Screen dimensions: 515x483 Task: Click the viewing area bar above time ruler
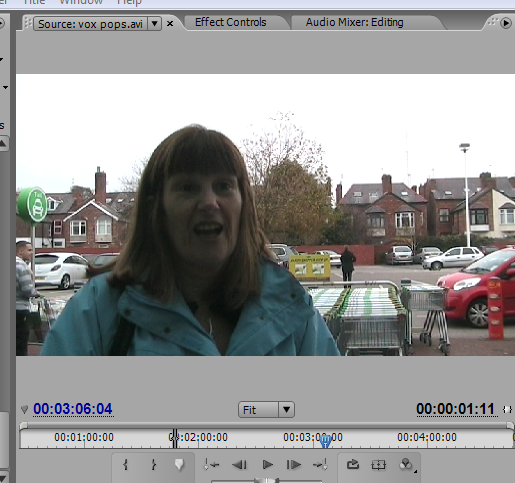[267, 425]
